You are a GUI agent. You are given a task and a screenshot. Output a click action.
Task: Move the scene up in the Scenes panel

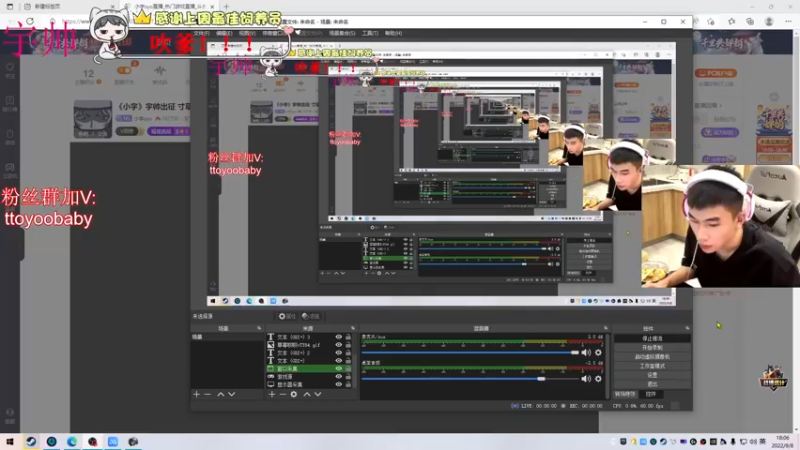[220, 394]
